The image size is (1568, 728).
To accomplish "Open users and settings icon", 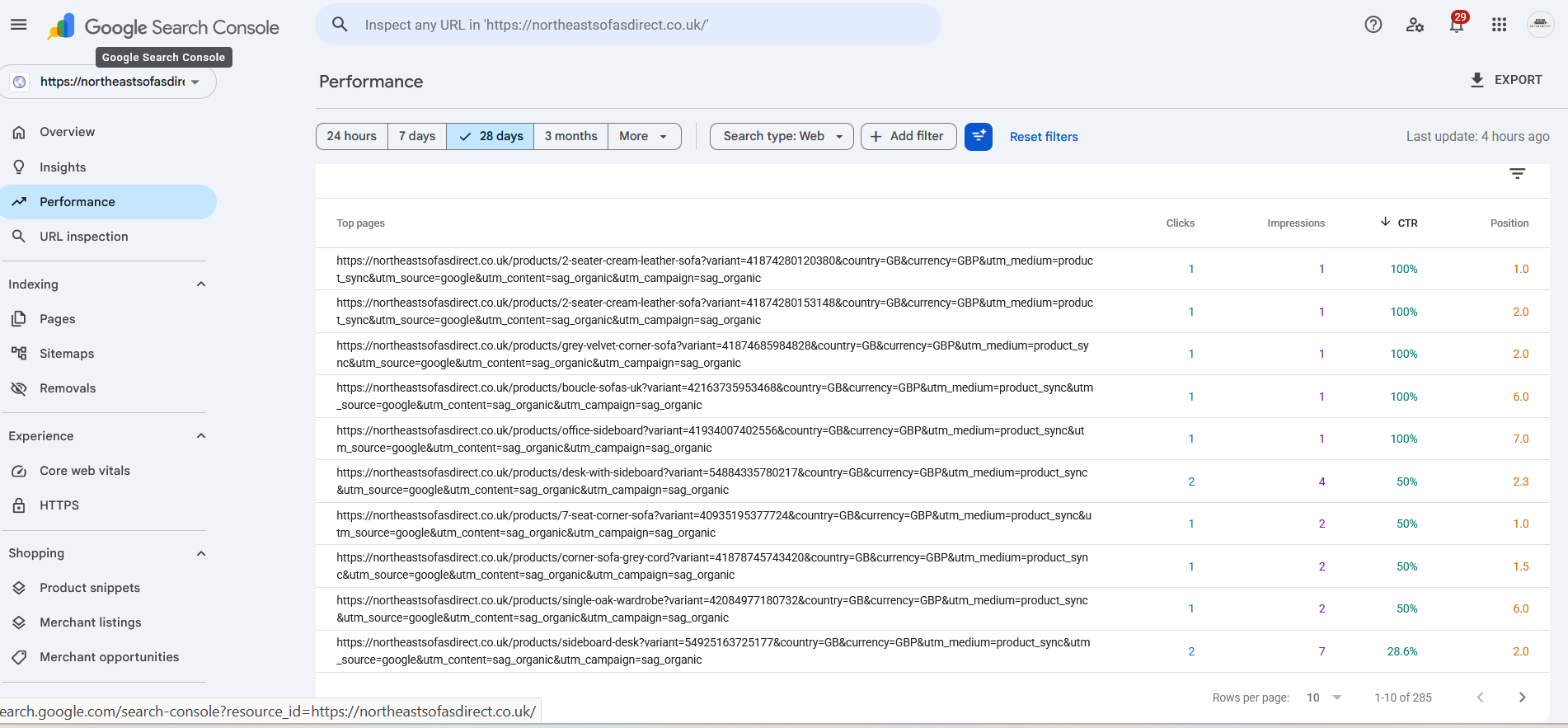I will [1415, 25].
